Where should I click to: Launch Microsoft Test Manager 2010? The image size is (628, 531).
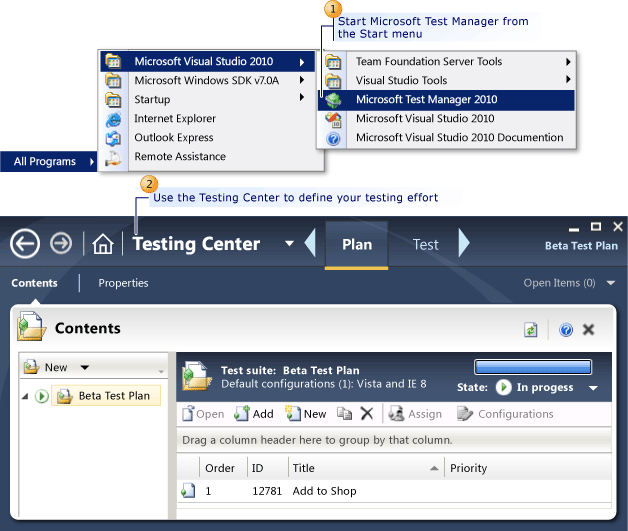pyautogui.click(x=446, y=100)
